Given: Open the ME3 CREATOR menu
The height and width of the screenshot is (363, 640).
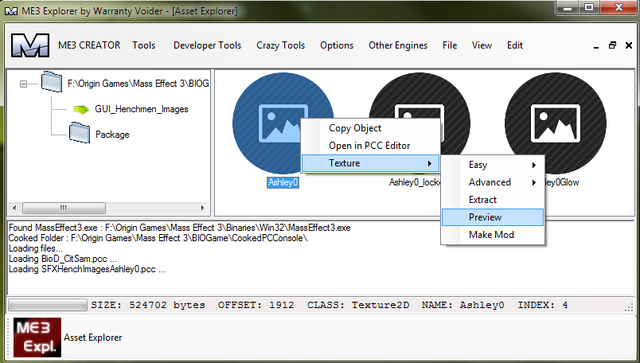Looking at the screenshot, I should 89,45.
